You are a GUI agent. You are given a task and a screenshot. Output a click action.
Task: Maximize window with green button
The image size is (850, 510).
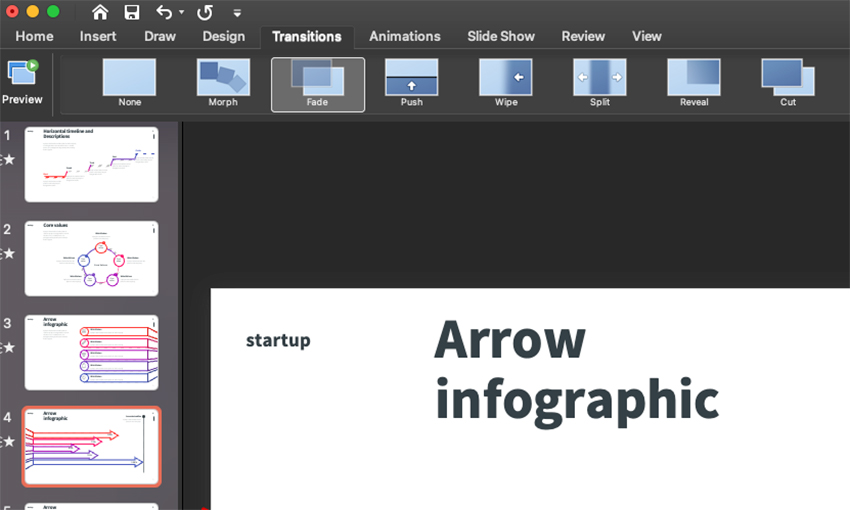53,11
